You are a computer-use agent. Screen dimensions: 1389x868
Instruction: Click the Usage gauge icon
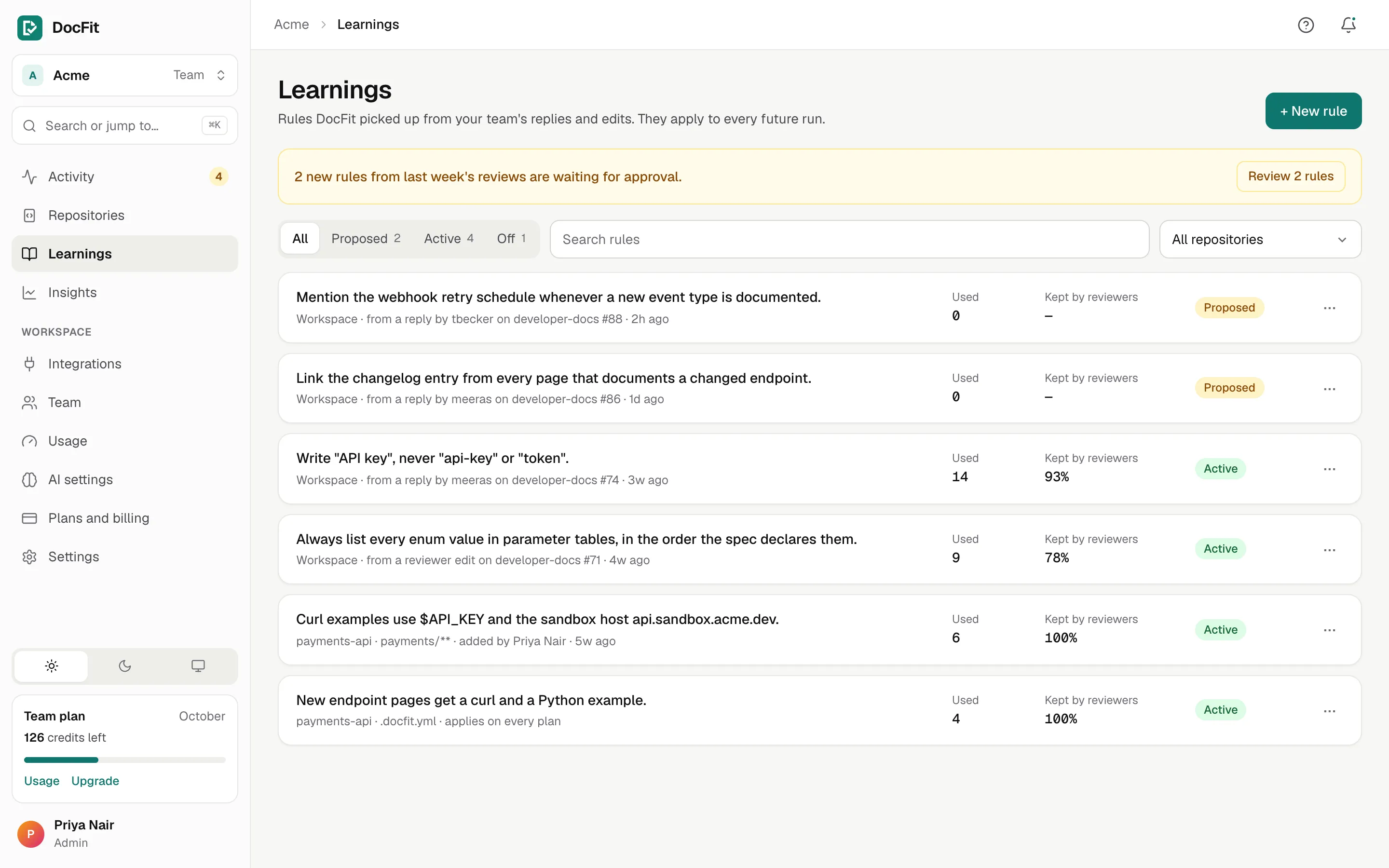point(29,441)
